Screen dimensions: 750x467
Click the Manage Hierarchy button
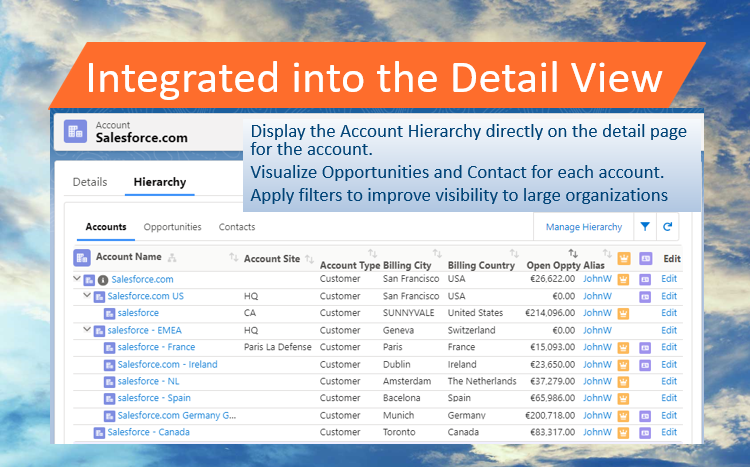[583, 227]
